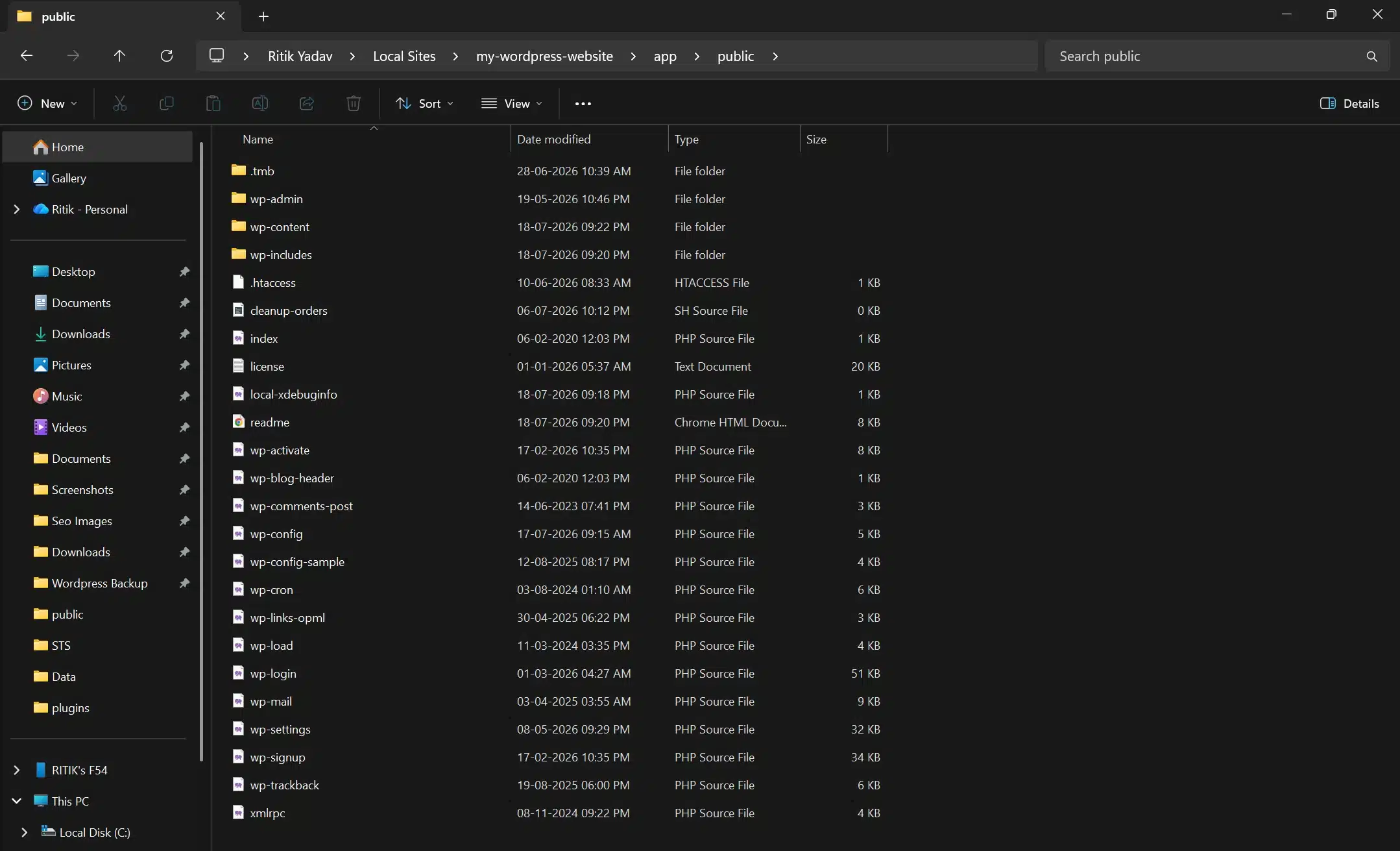Click the Paste clipboard icon
The width and height of the screenshot is (1400, 851).
[213, 103]
